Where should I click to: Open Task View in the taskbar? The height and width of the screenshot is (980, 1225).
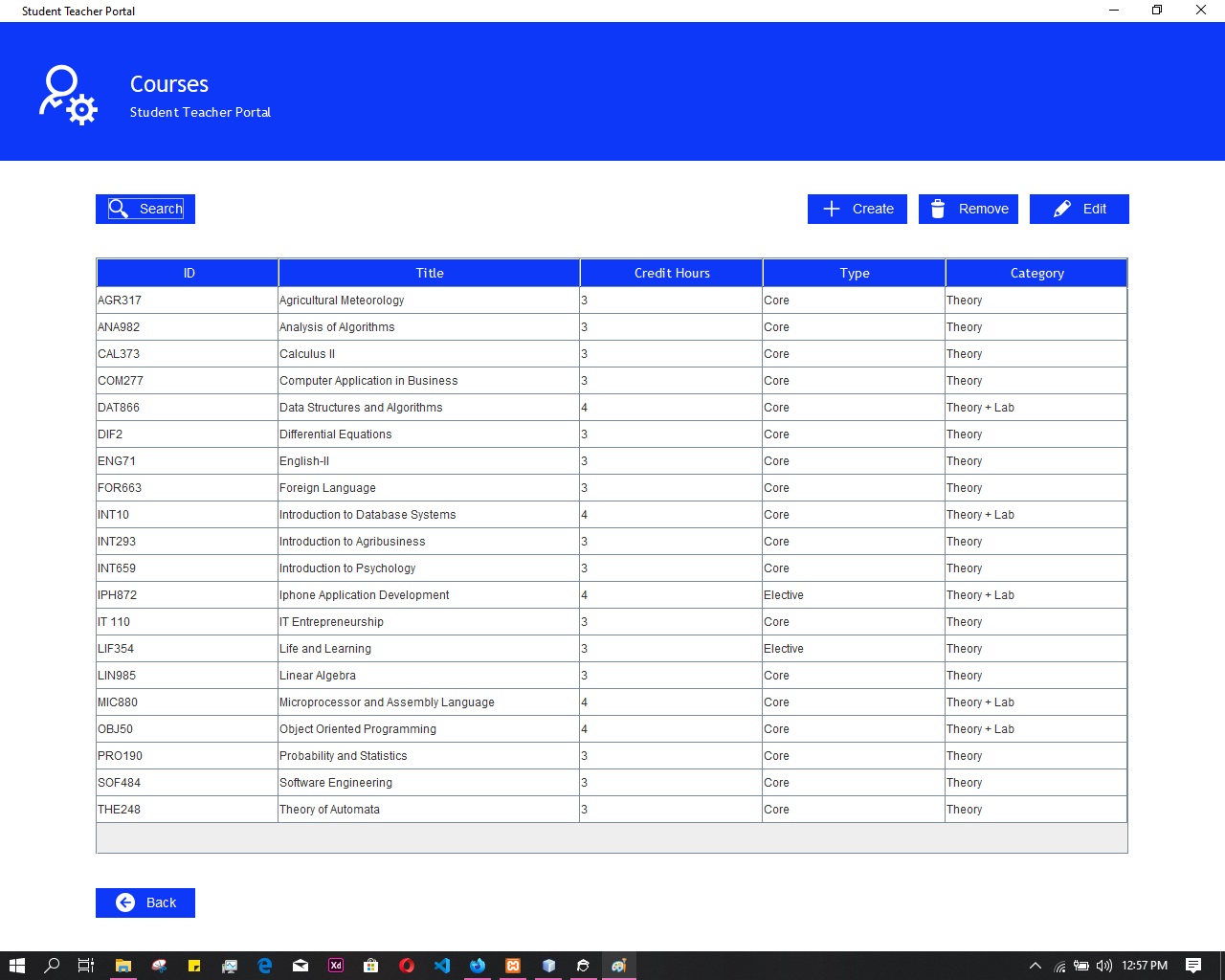86,966
